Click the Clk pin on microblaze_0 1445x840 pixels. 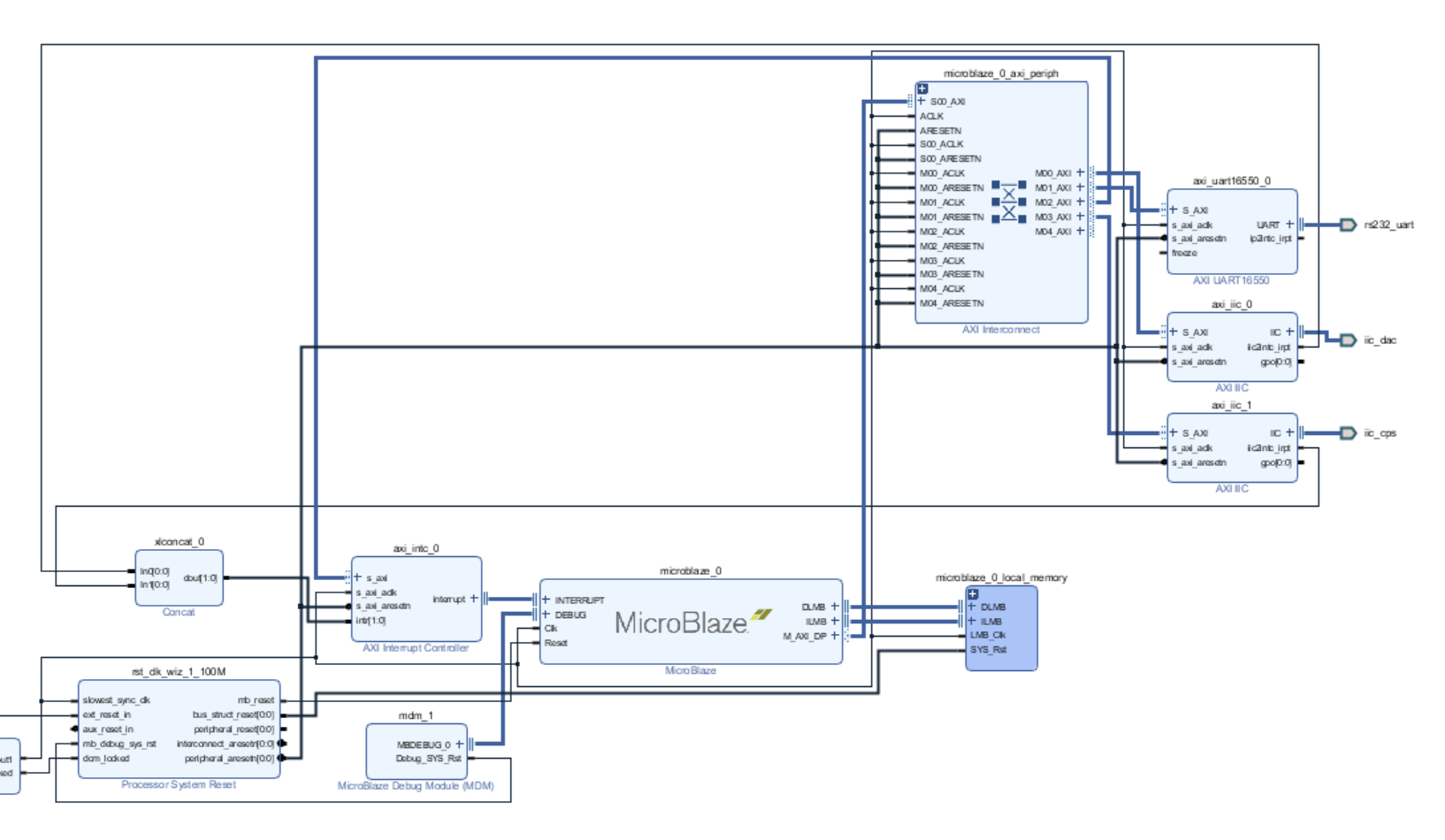click(x=551, y=629)
